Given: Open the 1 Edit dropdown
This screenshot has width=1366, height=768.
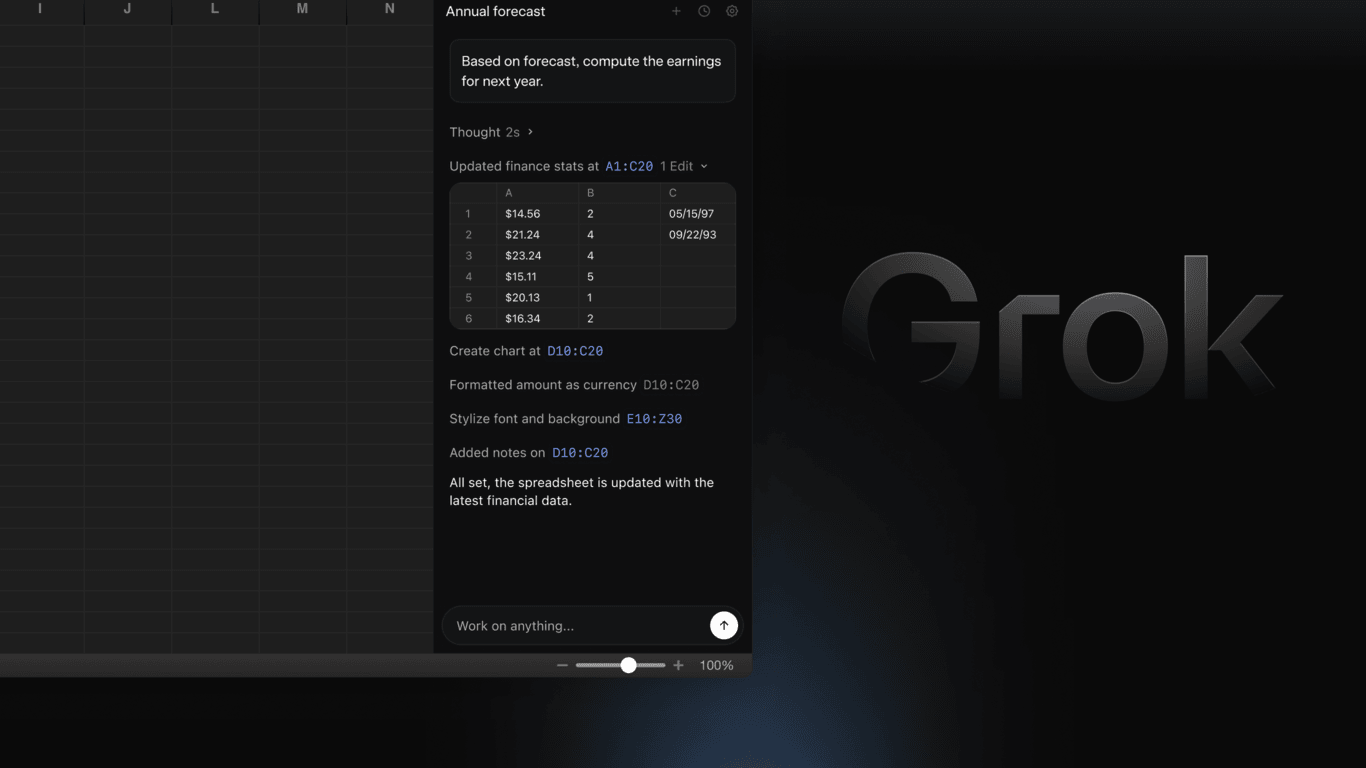Looking at the screenshot, I should click(684, 166).
